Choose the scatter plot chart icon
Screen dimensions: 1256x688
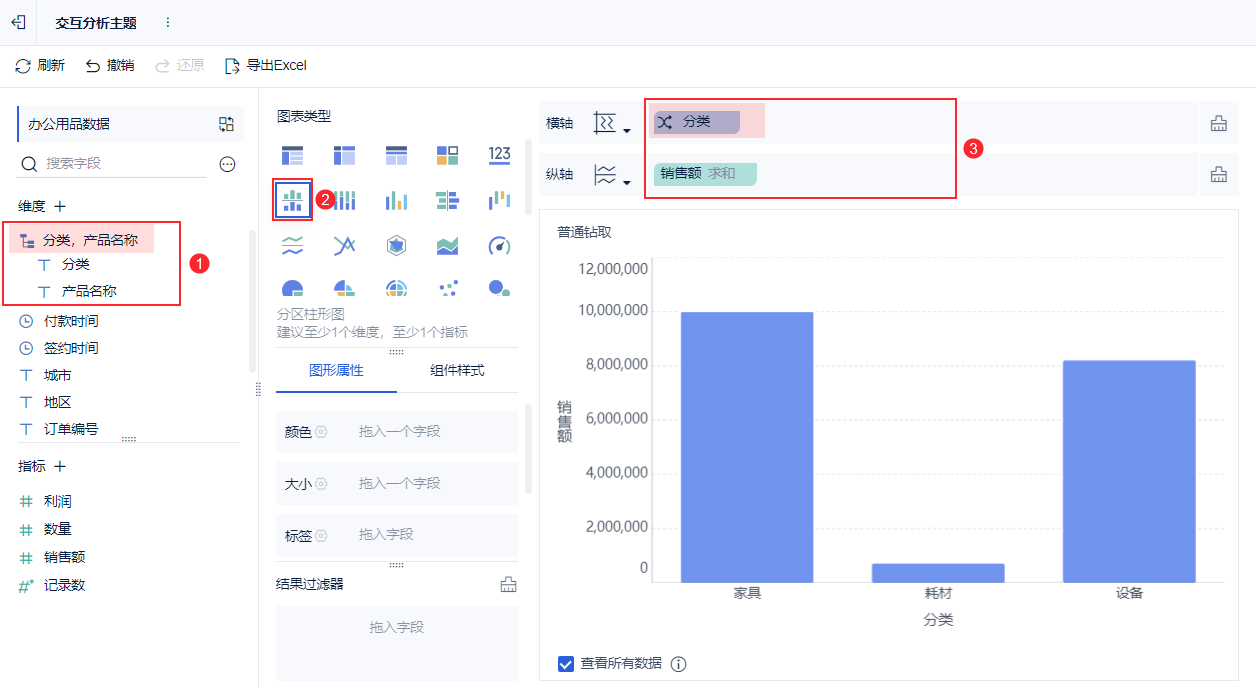click(x=448, y=288)
